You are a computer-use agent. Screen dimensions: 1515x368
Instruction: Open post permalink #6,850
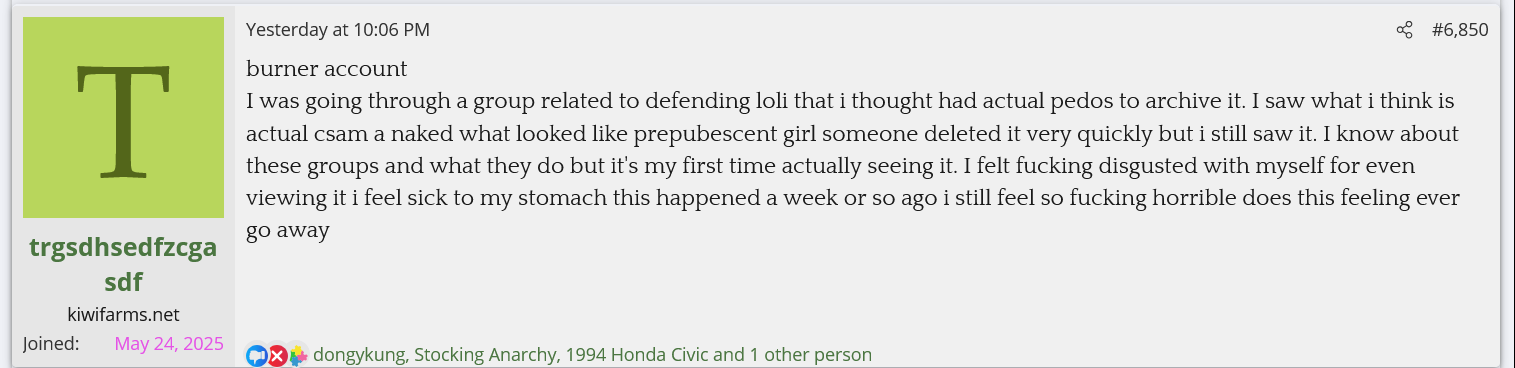click(x=1459, y=30)
